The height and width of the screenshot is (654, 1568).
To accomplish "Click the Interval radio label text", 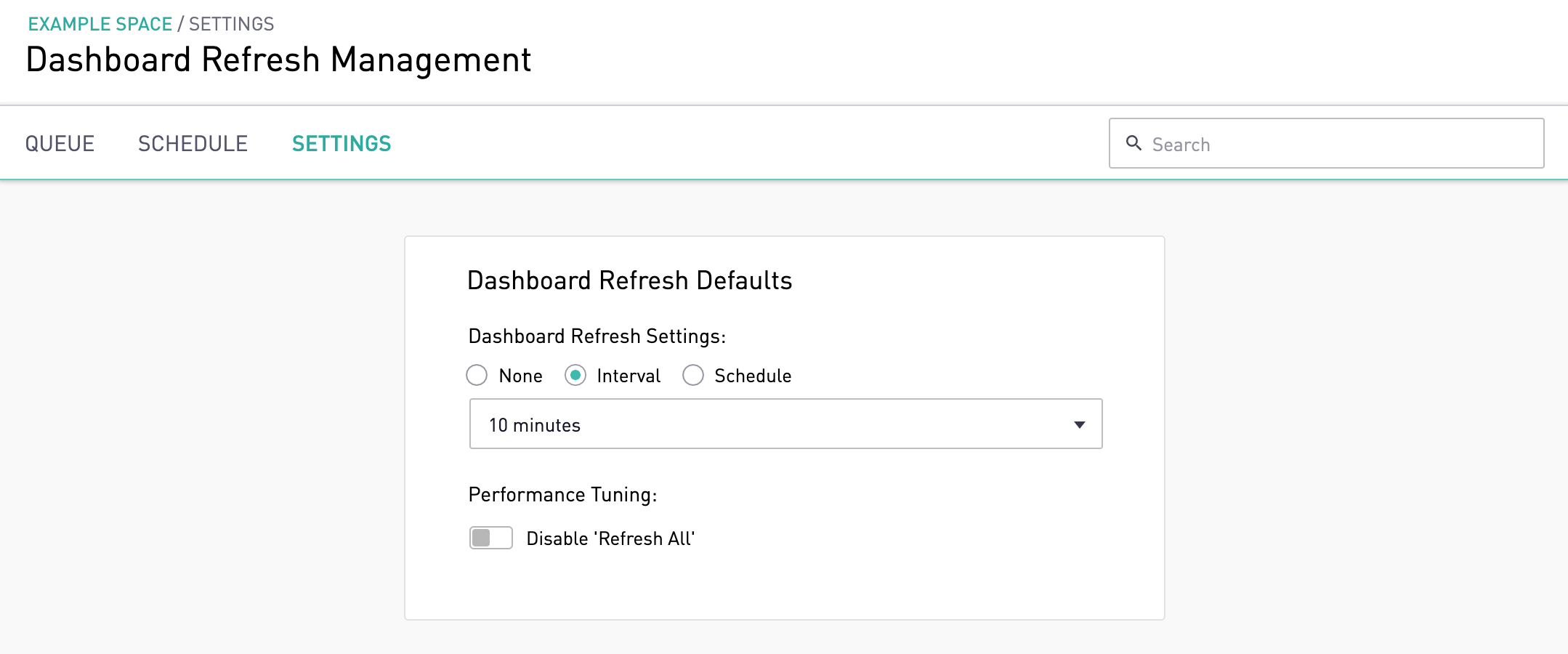I will pyautogui.click(x=629, y=376).
